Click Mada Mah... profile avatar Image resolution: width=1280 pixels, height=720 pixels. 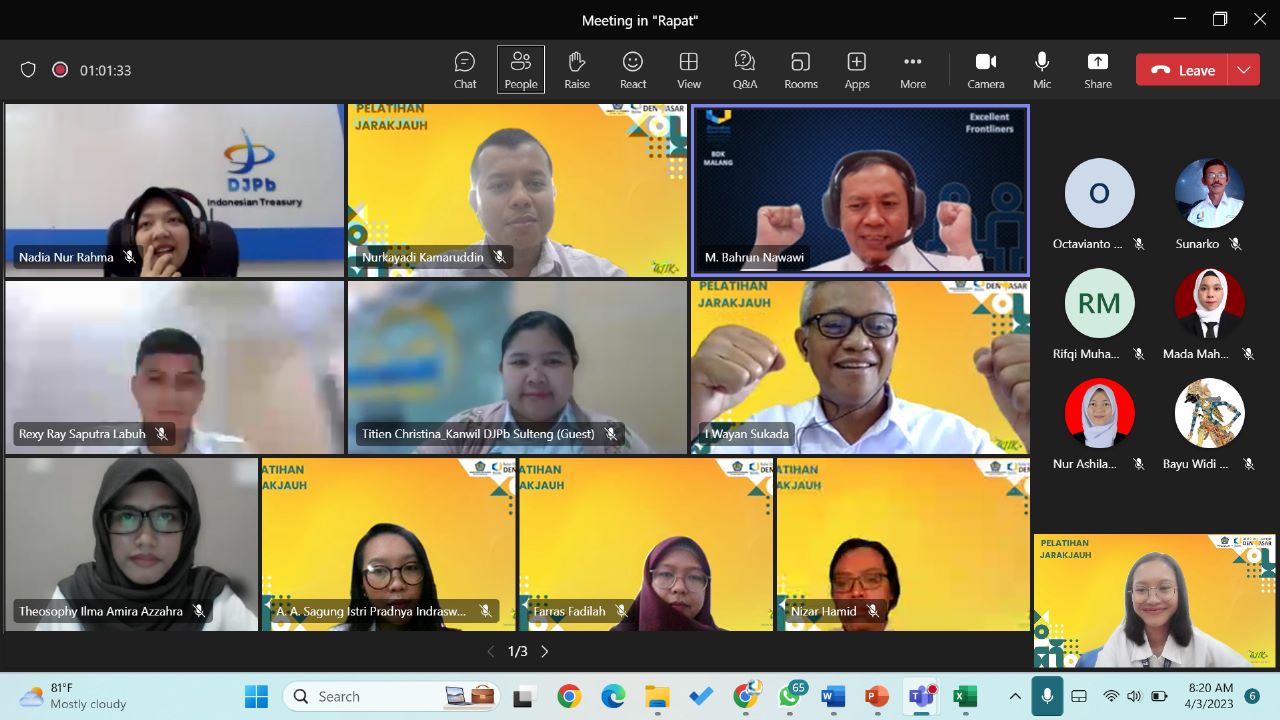[x=1209, y=303]
